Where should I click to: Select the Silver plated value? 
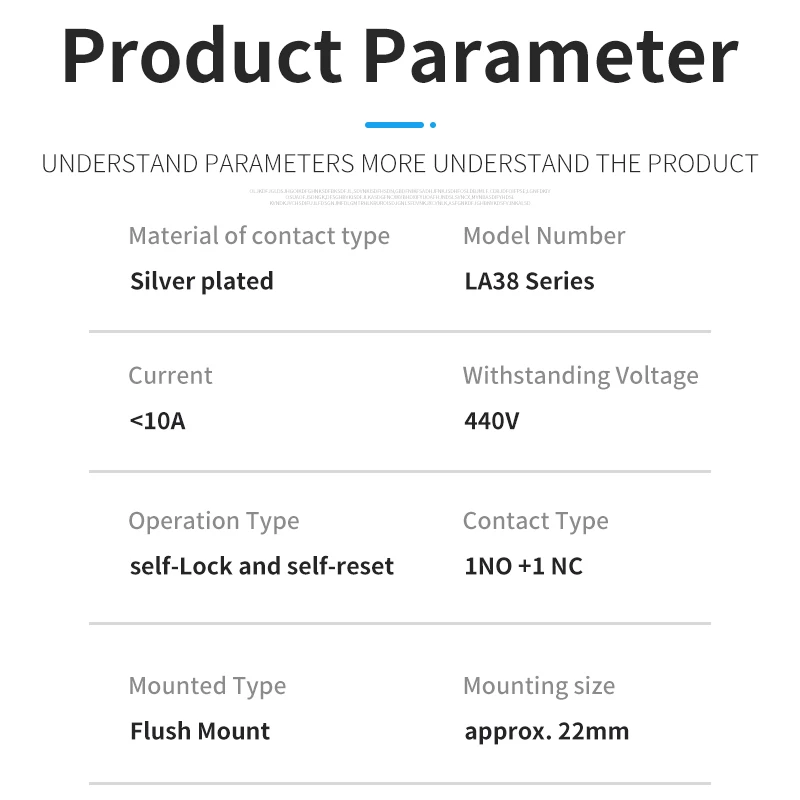tap(202, 282)
